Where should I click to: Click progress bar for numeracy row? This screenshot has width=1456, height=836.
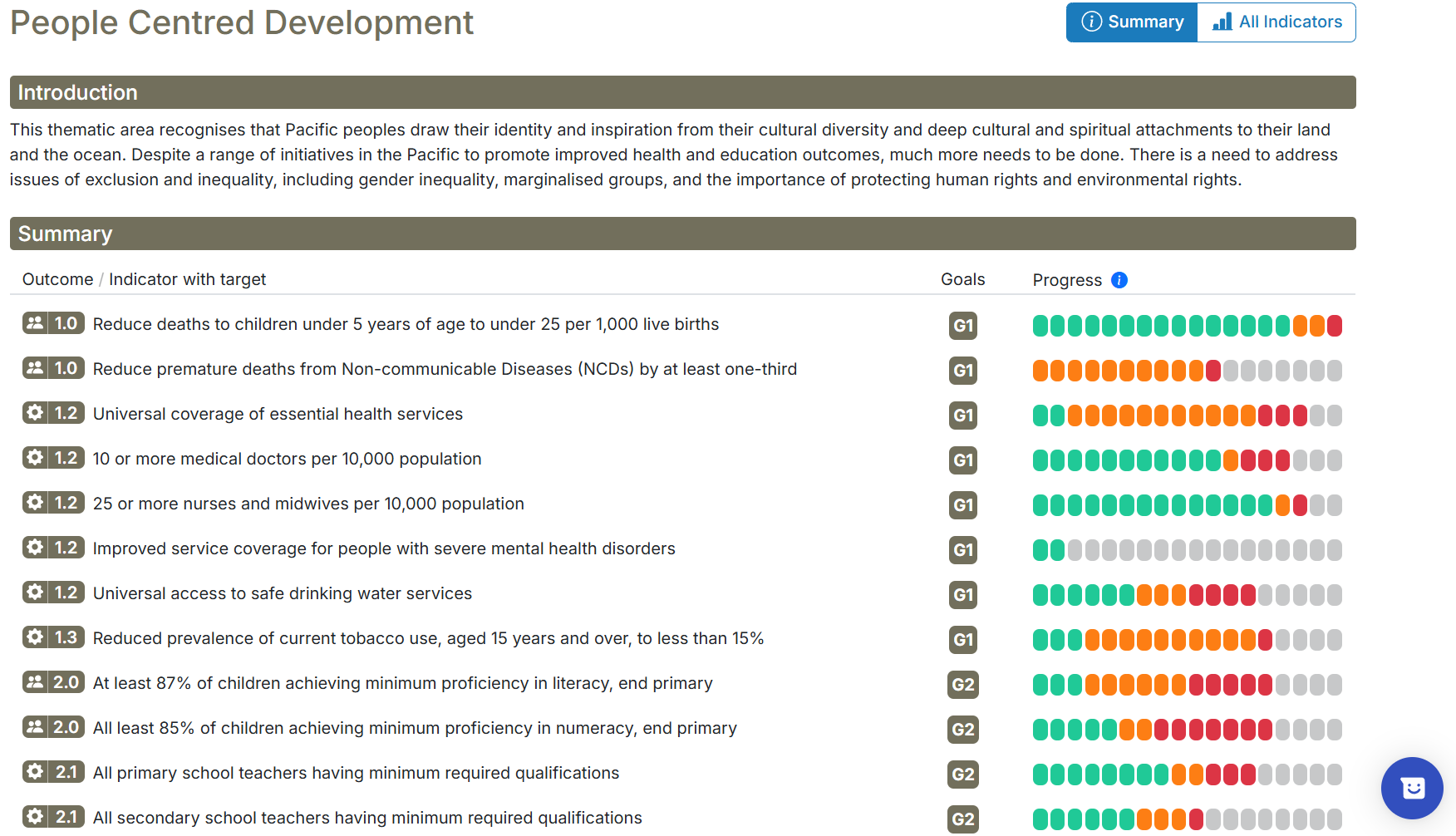[1187, 730]
